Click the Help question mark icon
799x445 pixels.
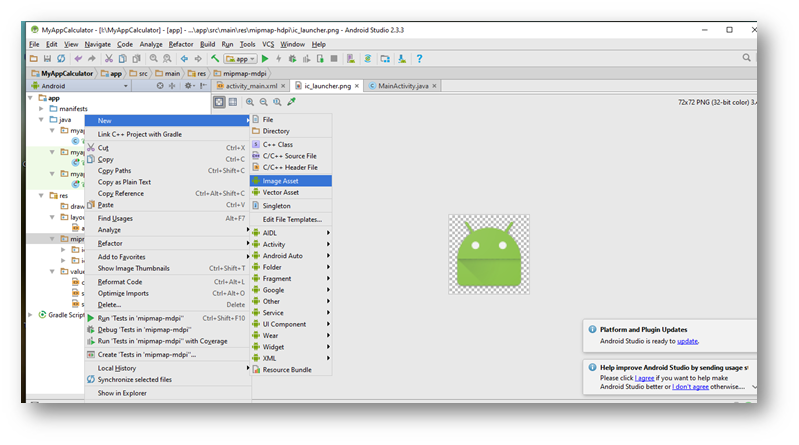coord(419,59)
